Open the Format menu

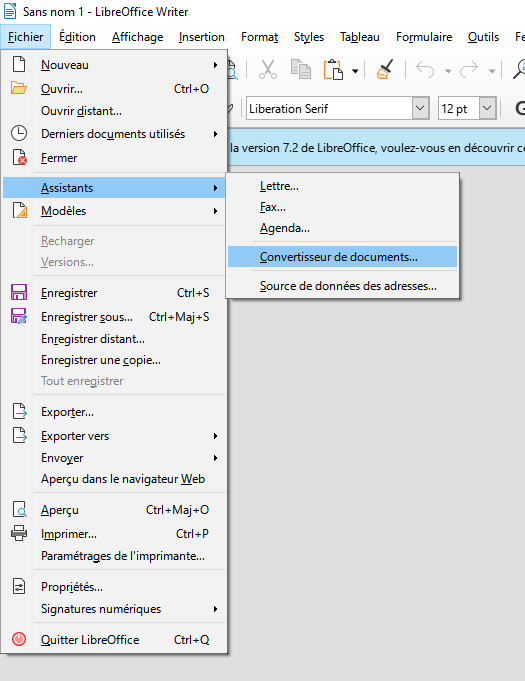tap(259, 37)
